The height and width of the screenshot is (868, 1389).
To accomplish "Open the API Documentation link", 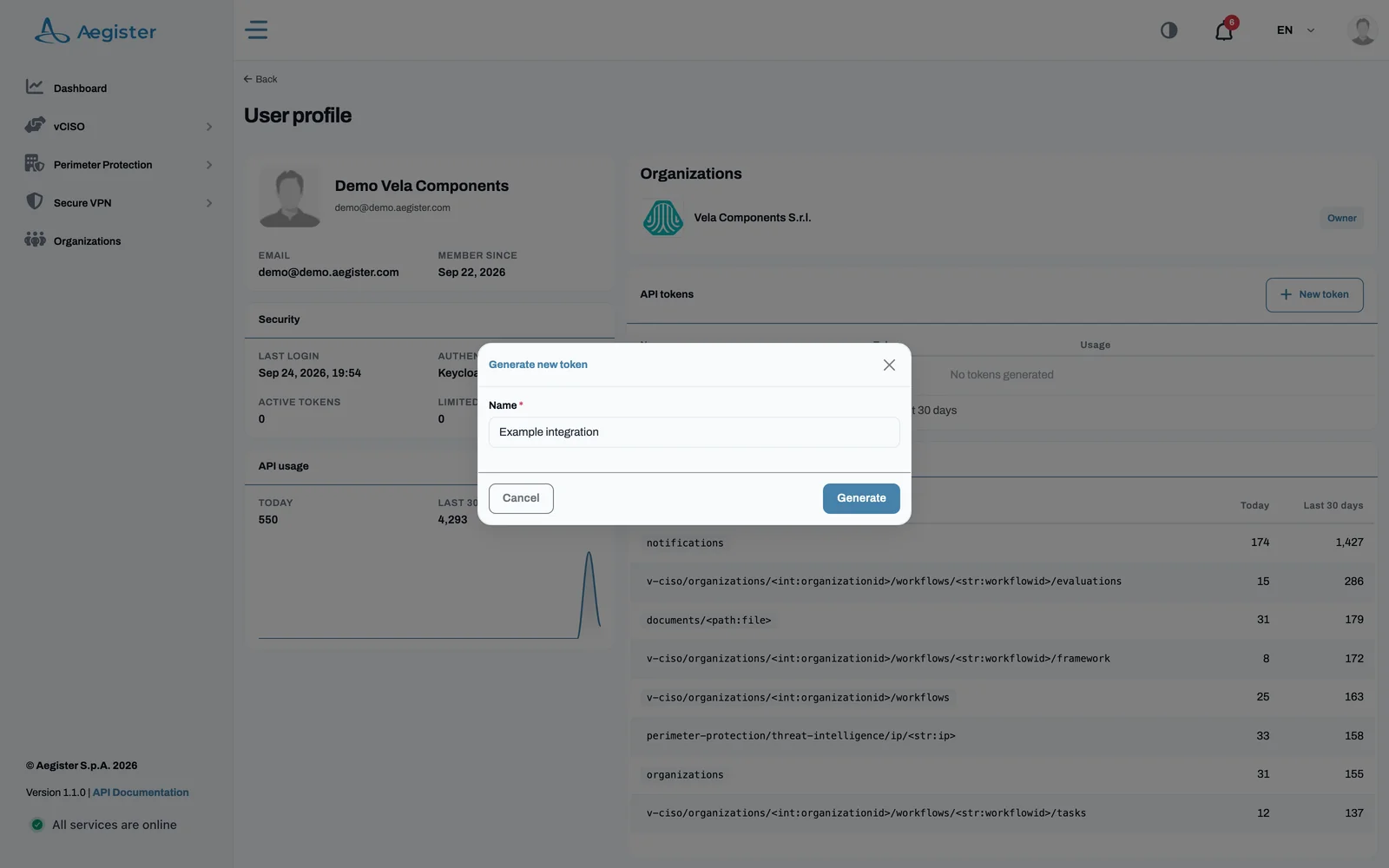I will (141, 792).
